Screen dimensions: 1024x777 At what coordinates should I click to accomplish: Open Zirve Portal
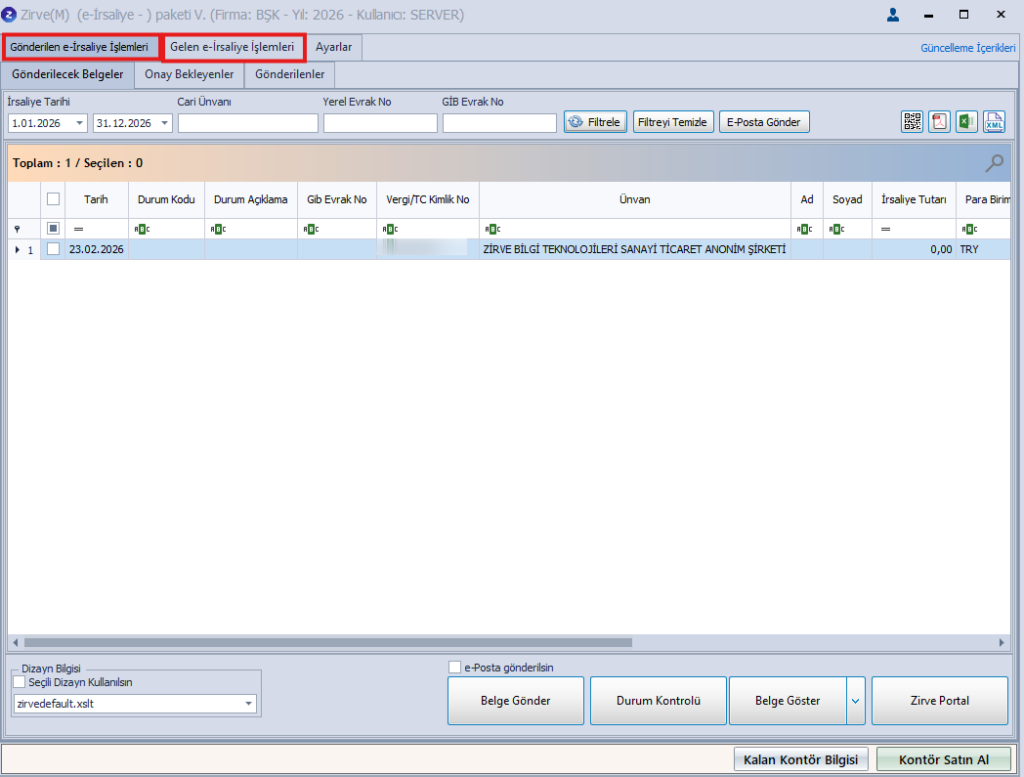939,701
